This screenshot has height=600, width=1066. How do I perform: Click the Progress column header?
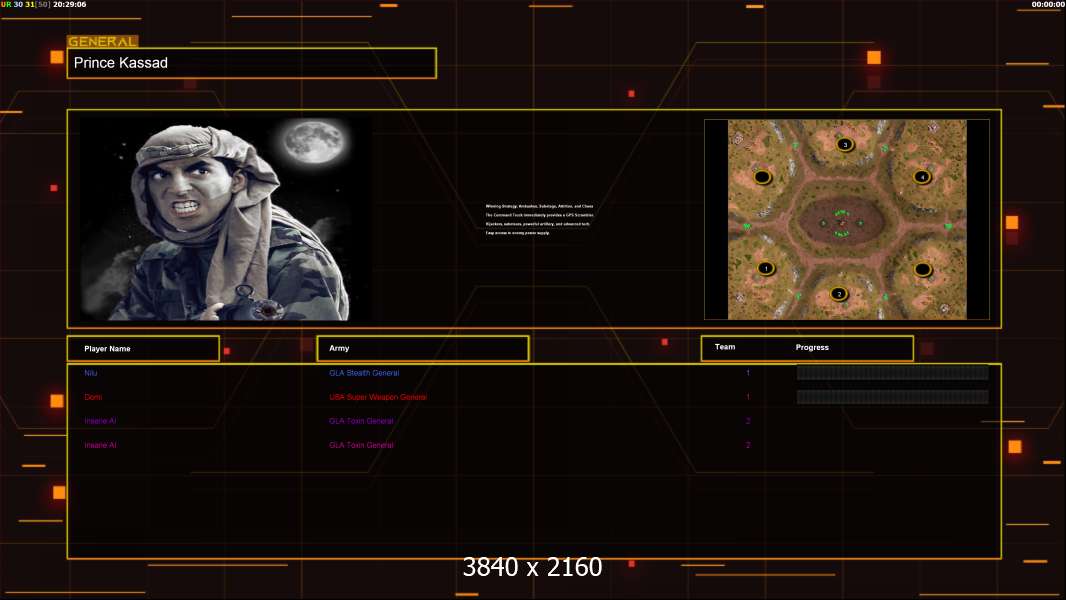point(812,347)
